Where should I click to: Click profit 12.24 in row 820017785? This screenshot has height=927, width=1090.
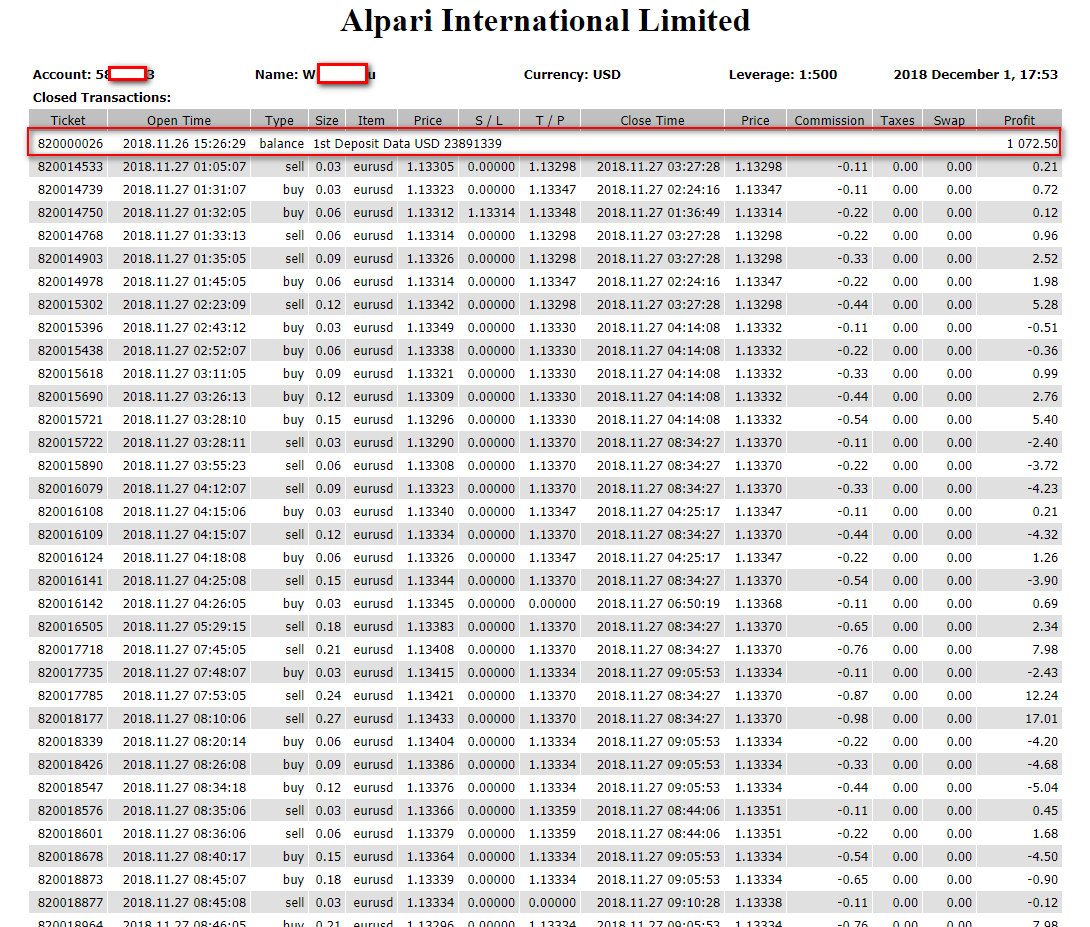[x=1041, y=695]
